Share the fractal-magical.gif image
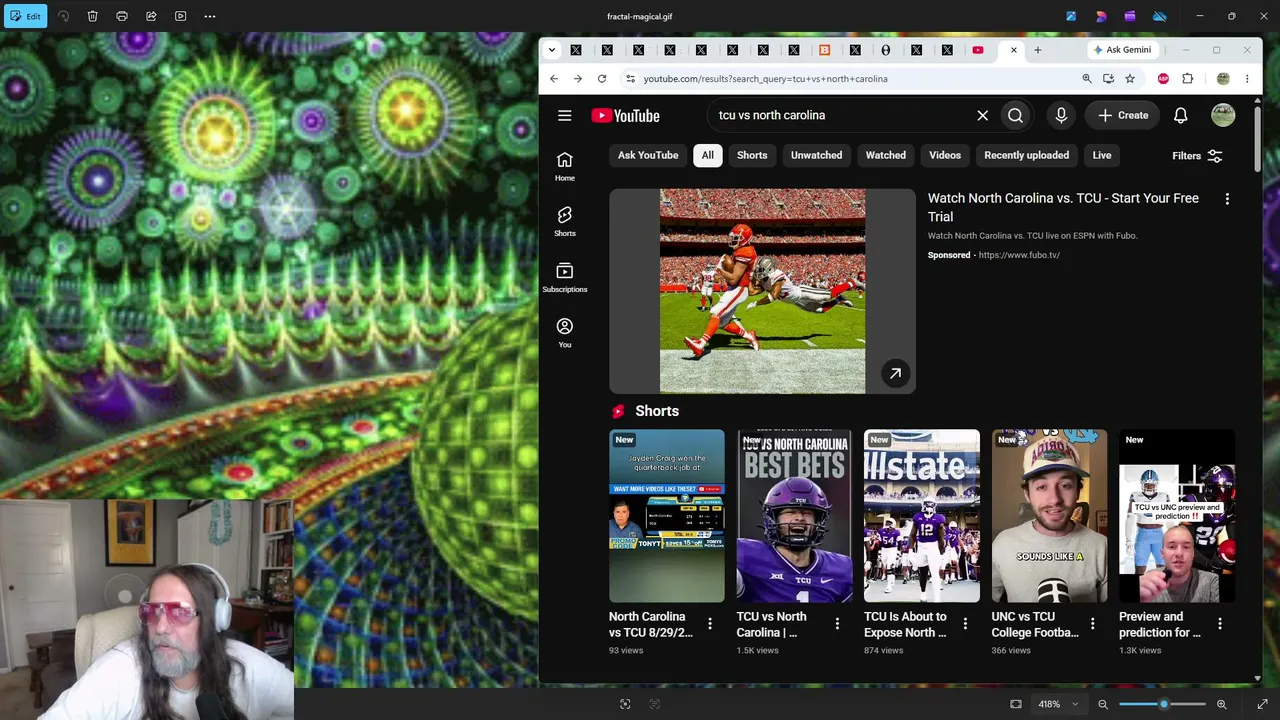 151,16
